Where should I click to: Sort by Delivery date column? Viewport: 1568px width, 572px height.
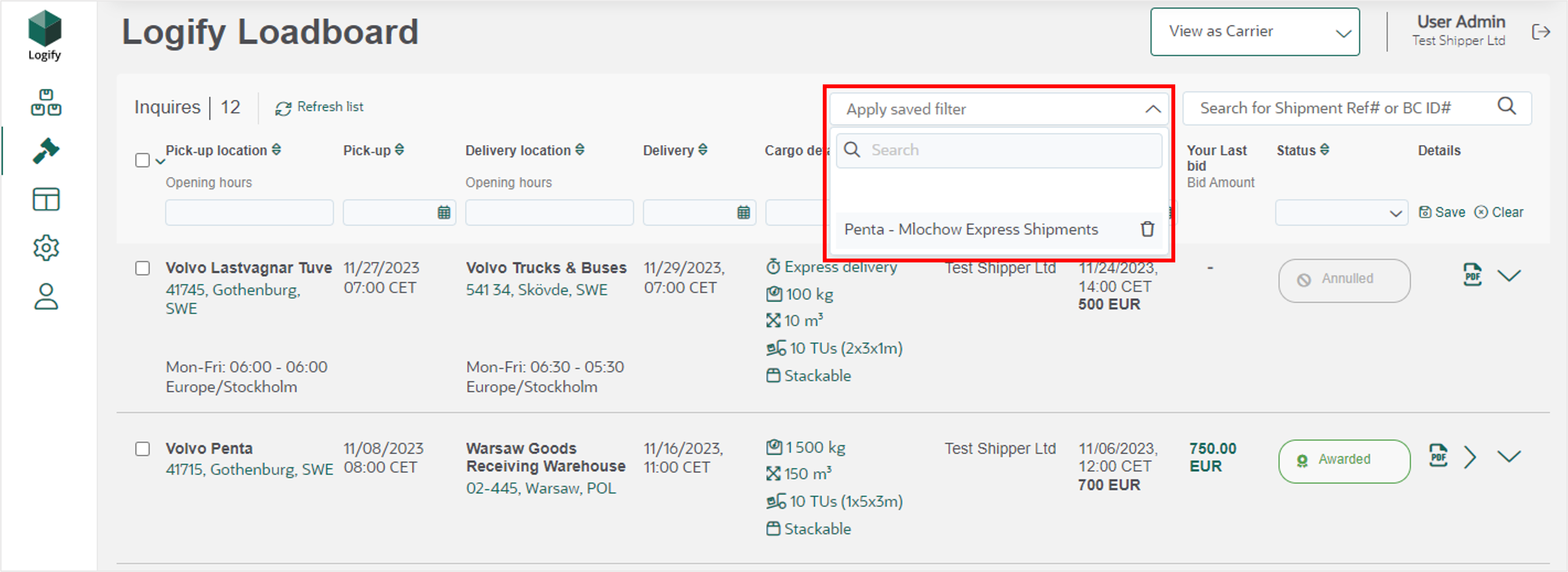point(703,150)
